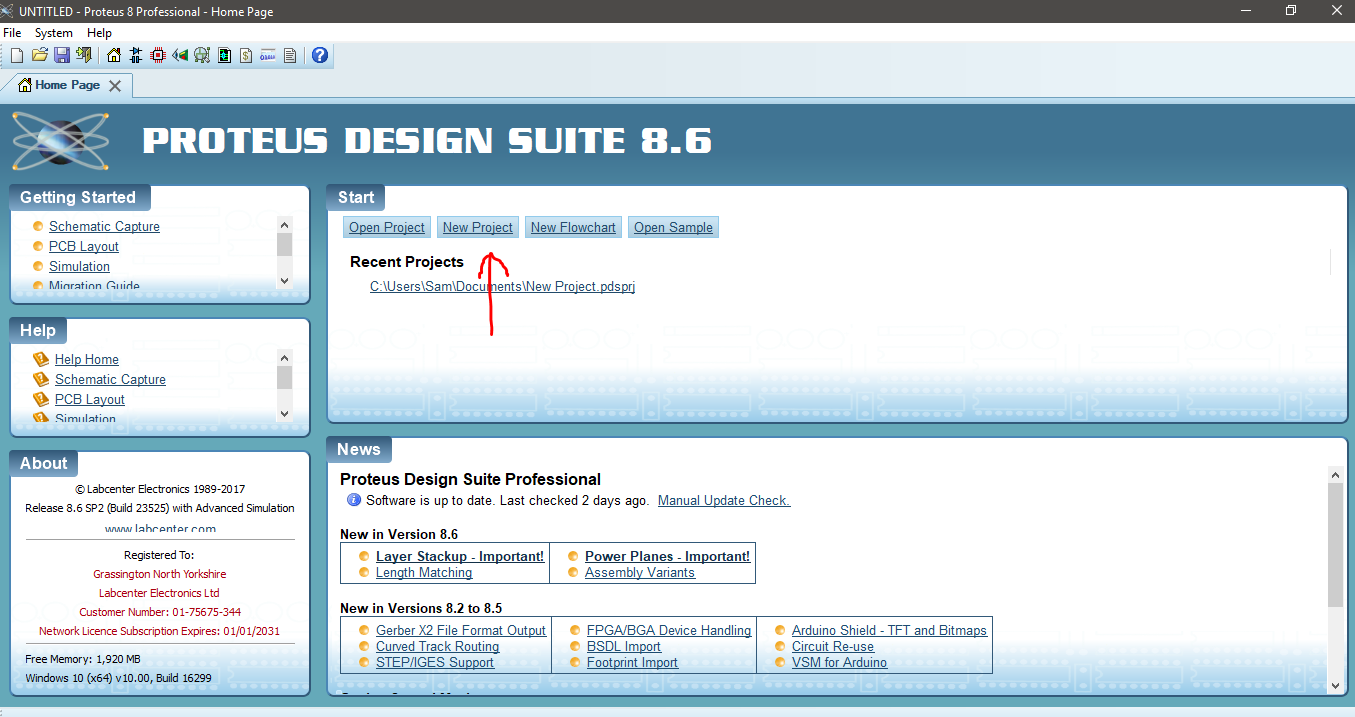The width and height of the screenshot is (1355, 717).
Task: Click the Save Project floppy disk icon
Action: point(62,55)
